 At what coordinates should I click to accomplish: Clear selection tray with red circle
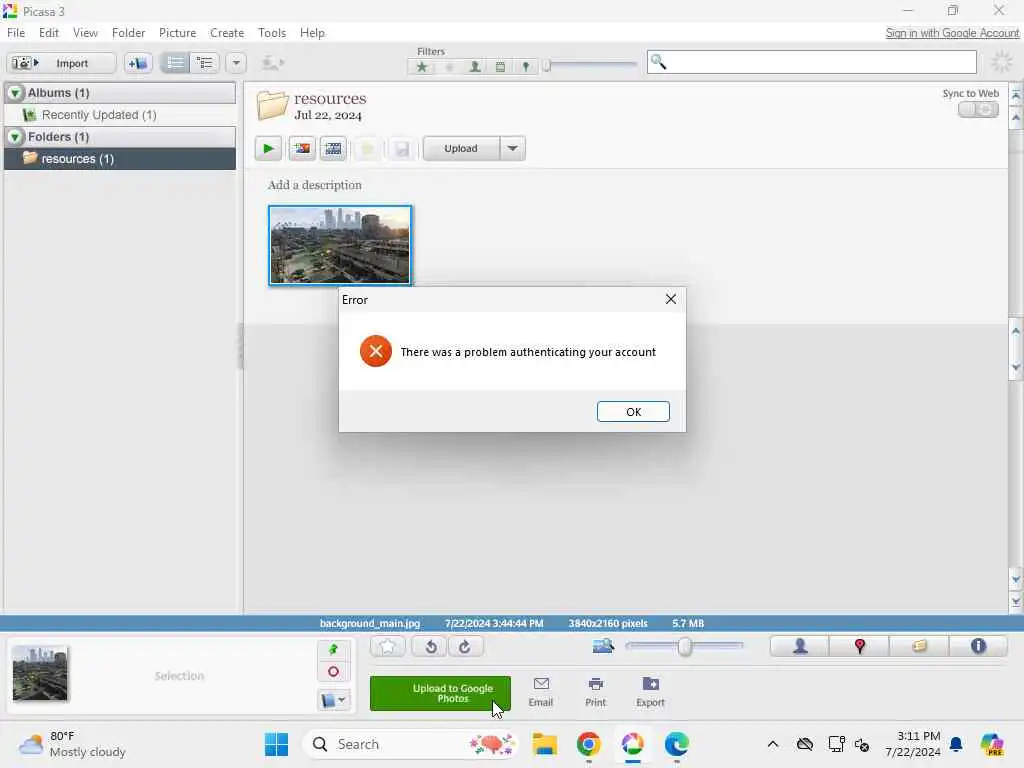coord(333,672)
